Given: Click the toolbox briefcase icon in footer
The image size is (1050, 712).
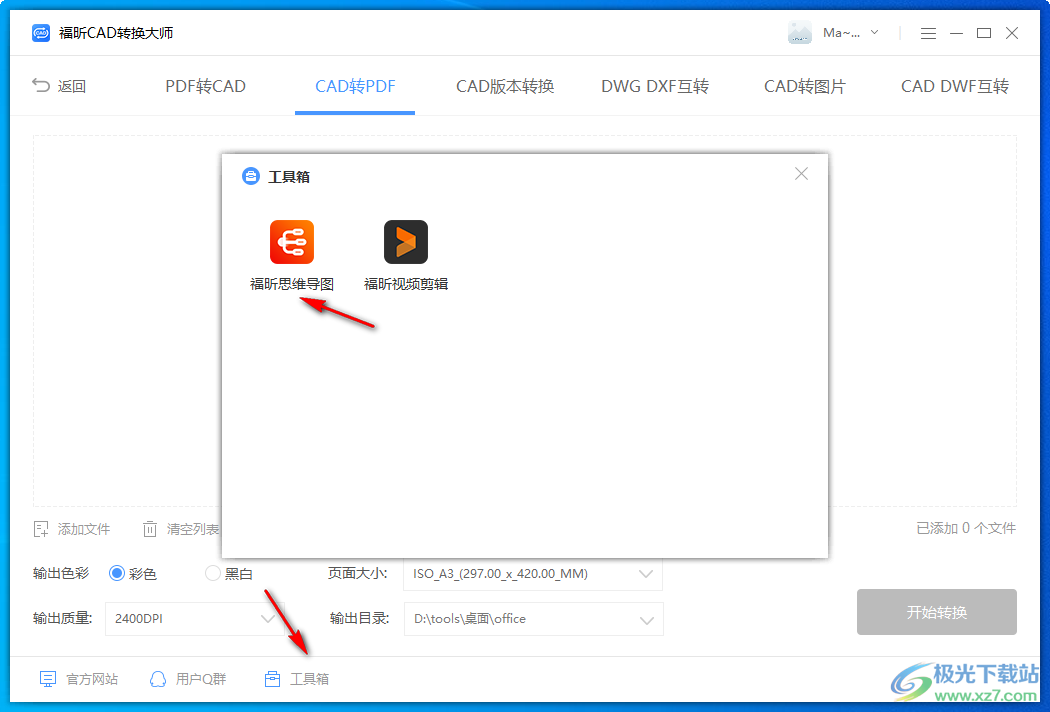Looking at the screenshot, I should click(272, 679).
